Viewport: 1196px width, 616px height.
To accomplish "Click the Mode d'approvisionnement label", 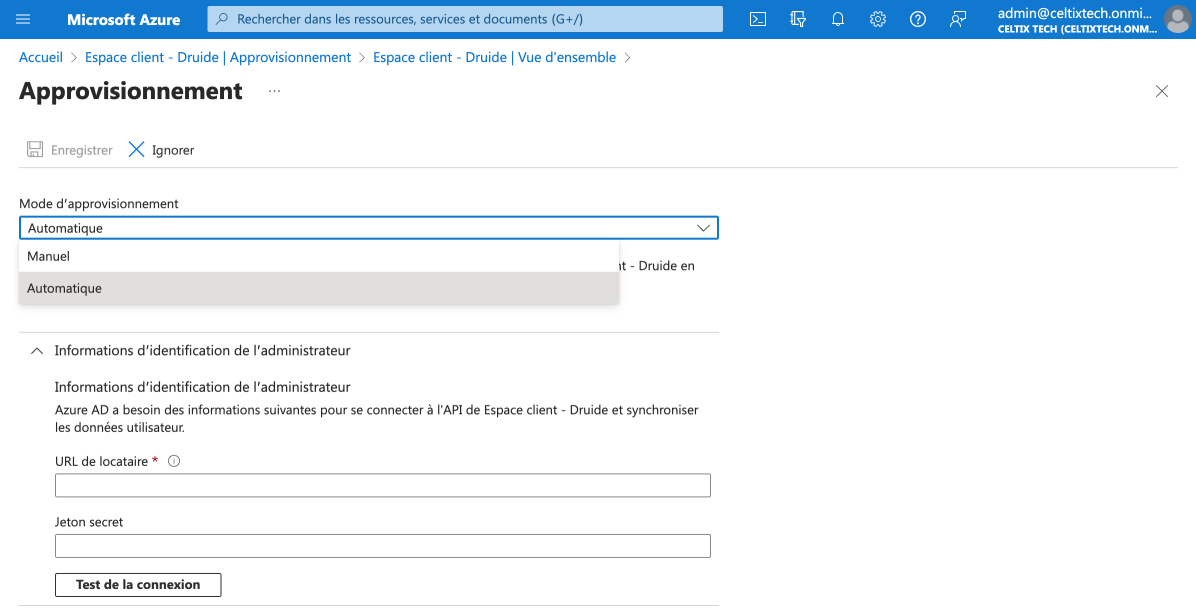I will [x=99, y=204].
